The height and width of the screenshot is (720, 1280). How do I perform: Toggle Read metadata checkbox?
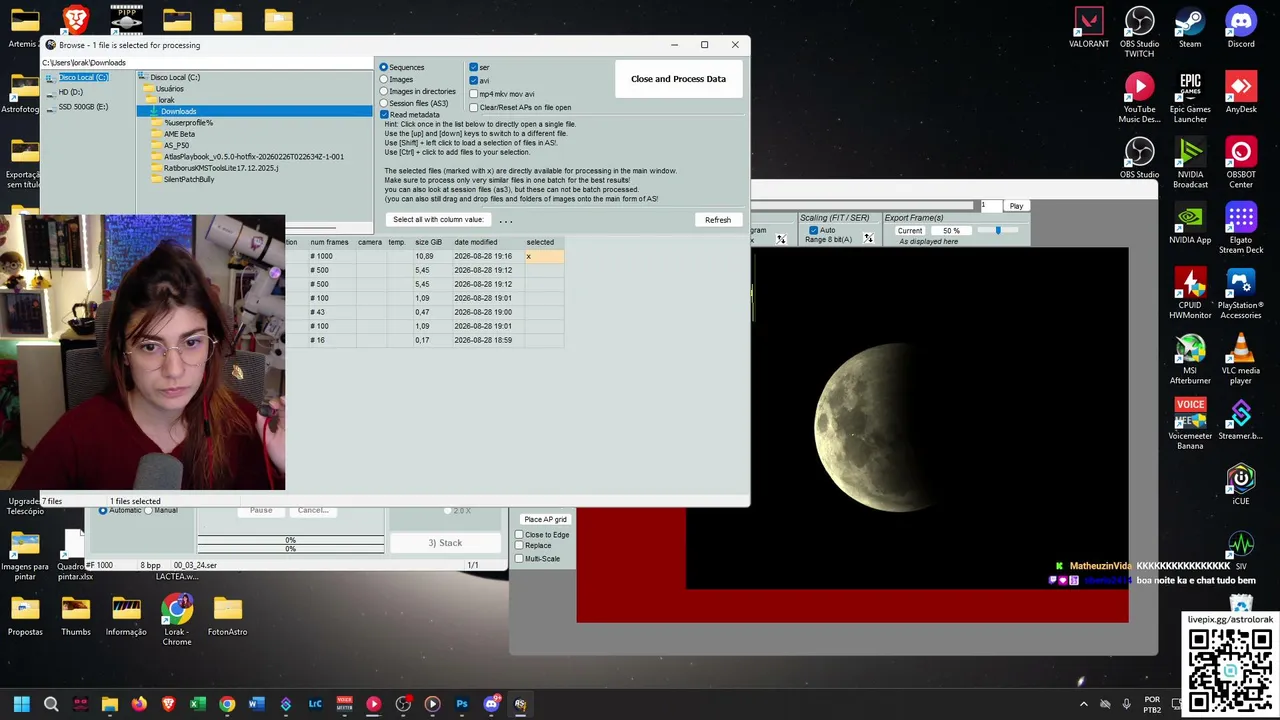coord(384,115)
